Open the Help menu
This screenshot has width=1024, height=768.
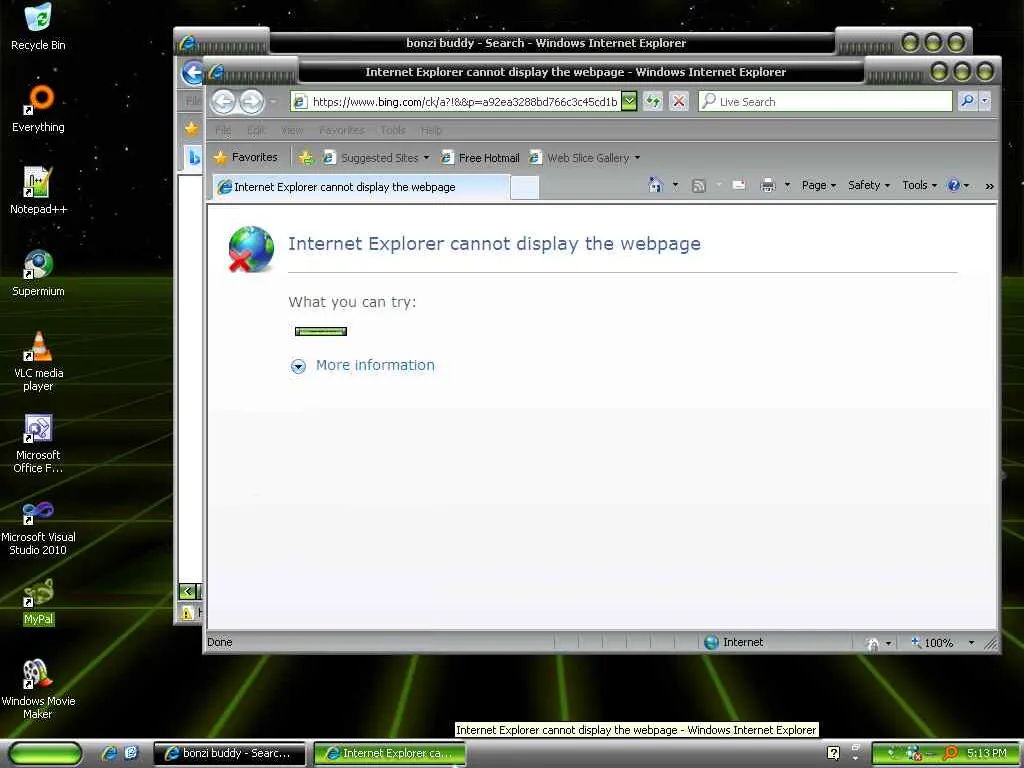coord(431,131)
